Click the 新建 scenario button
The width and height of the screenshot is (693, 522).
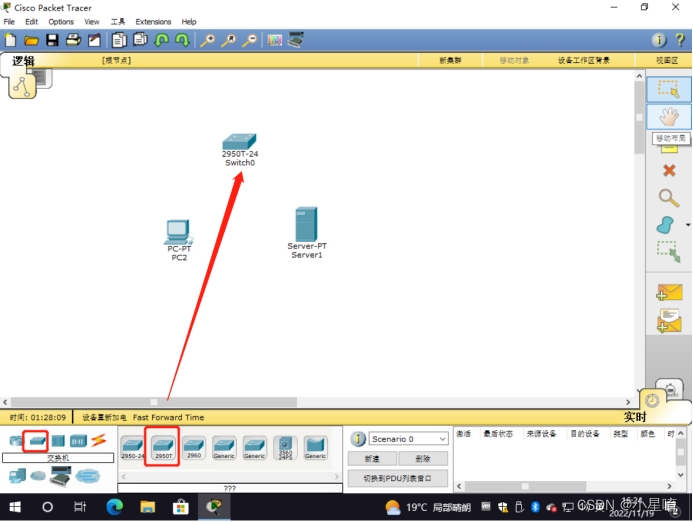pos(372,459)
